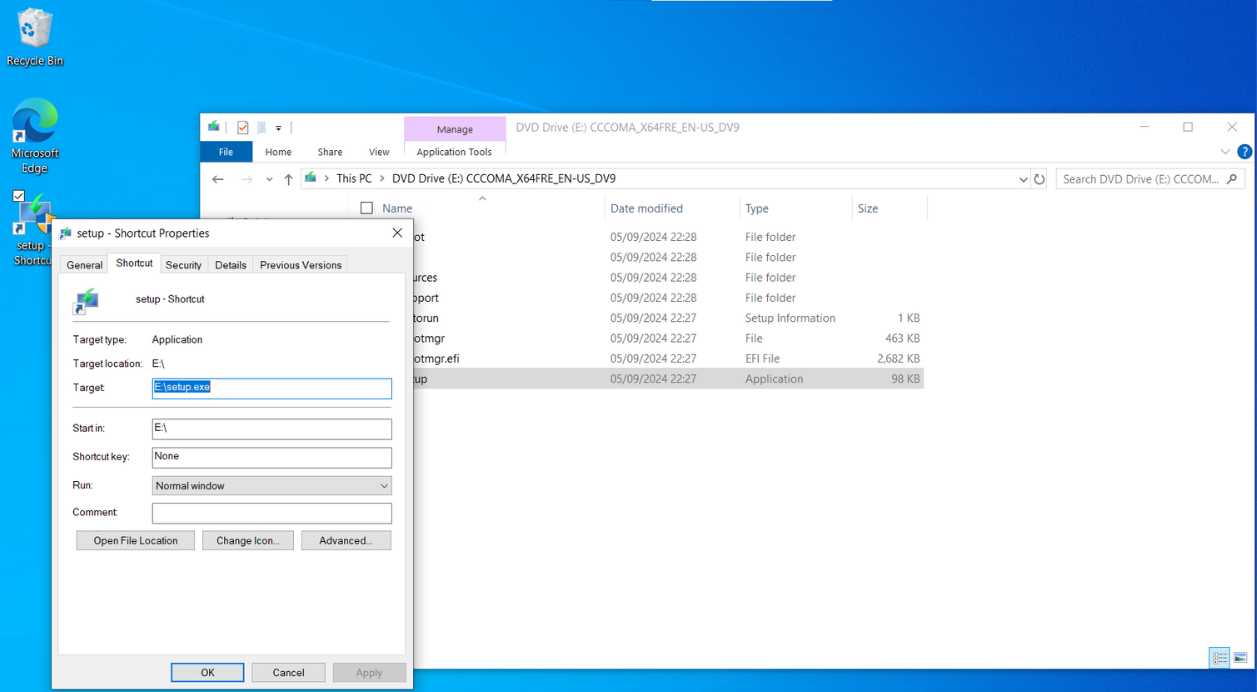The height and width of the screenshot is (692, 1257).
Task: Open the Recycle Bin desktop icon
Action: pyautogui.click(x=34, y=36)
